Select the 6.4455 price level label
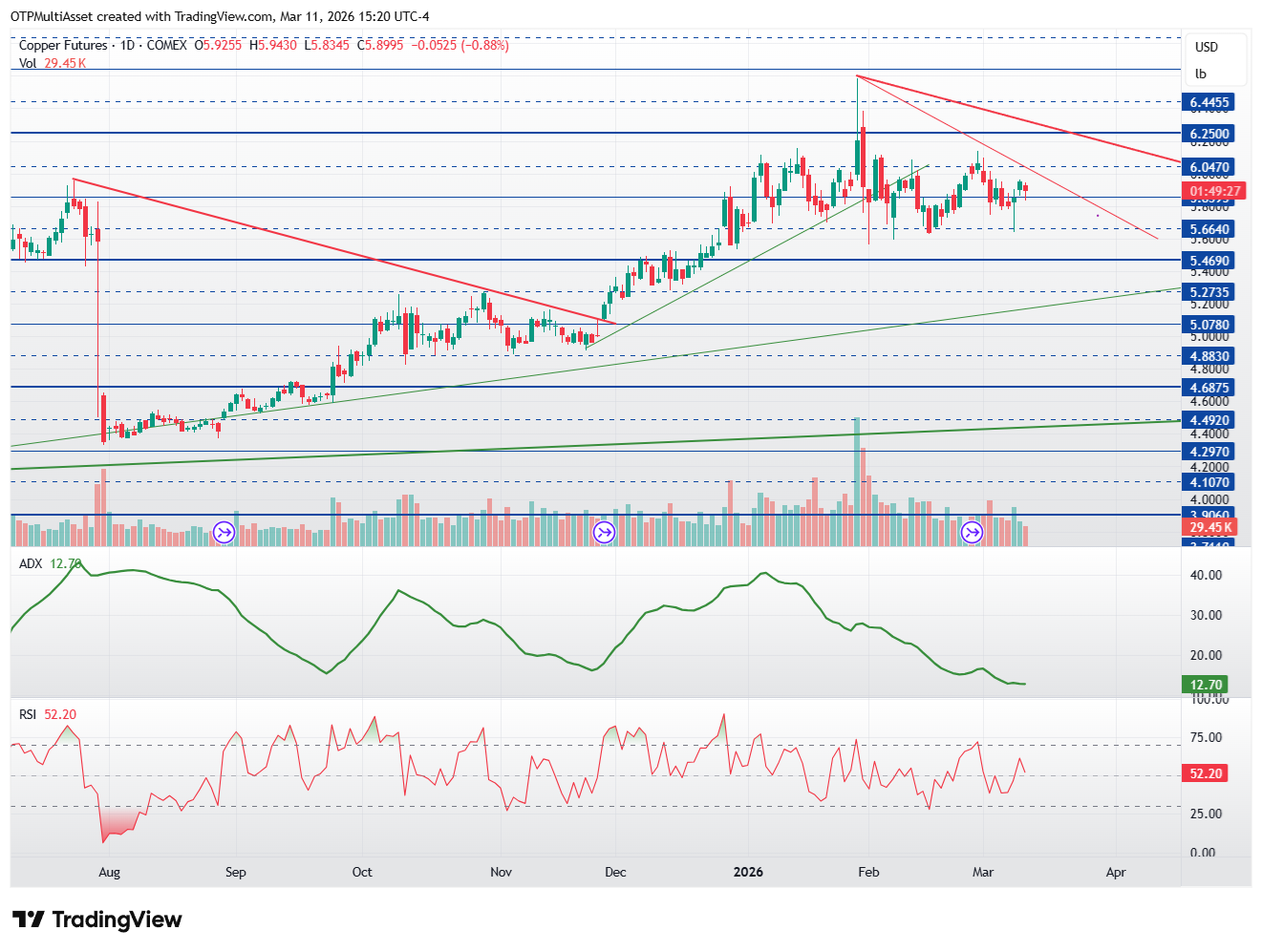 (1209, 102)
